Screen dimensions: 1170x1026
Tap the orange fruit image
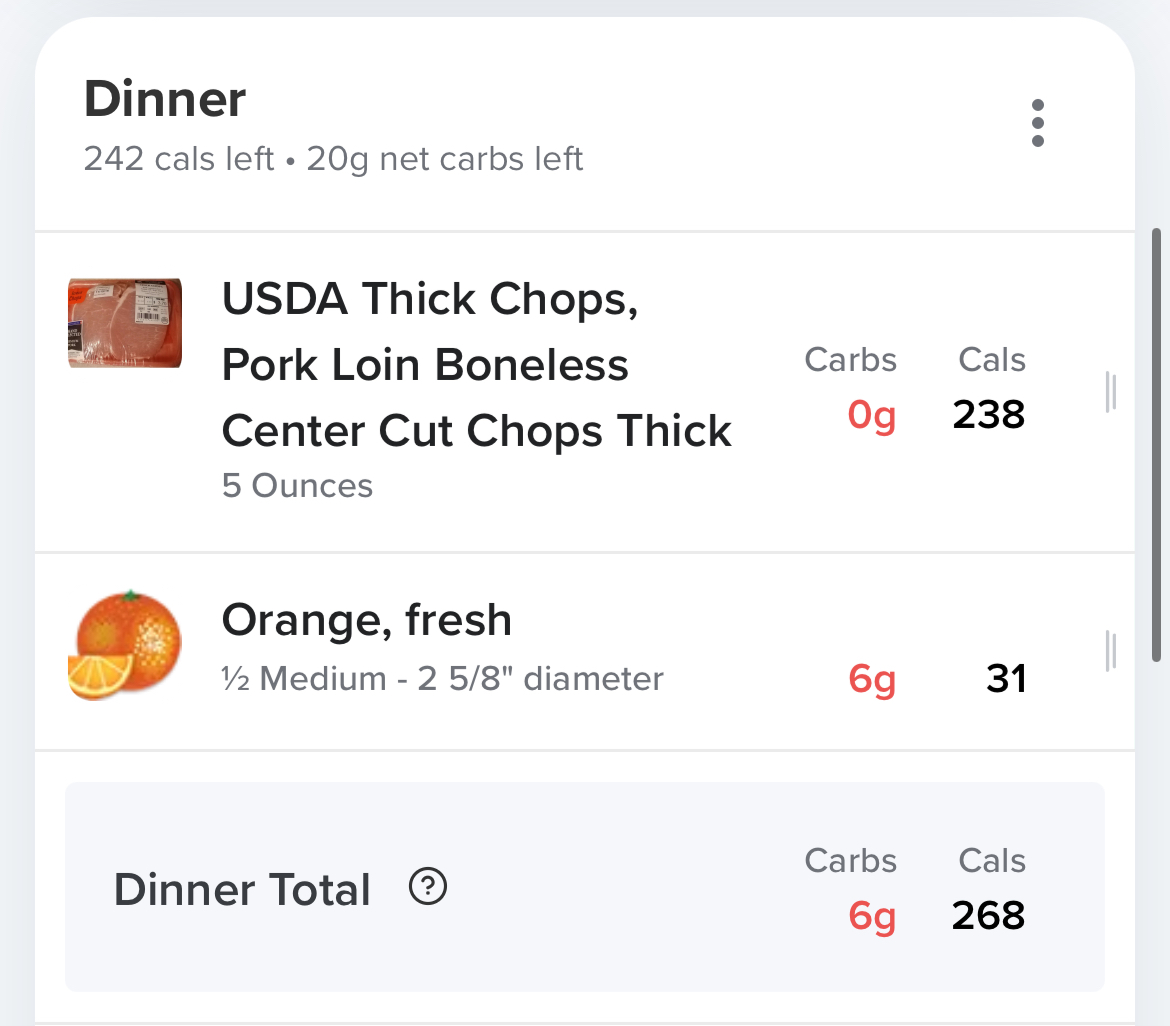pos(125,646)
